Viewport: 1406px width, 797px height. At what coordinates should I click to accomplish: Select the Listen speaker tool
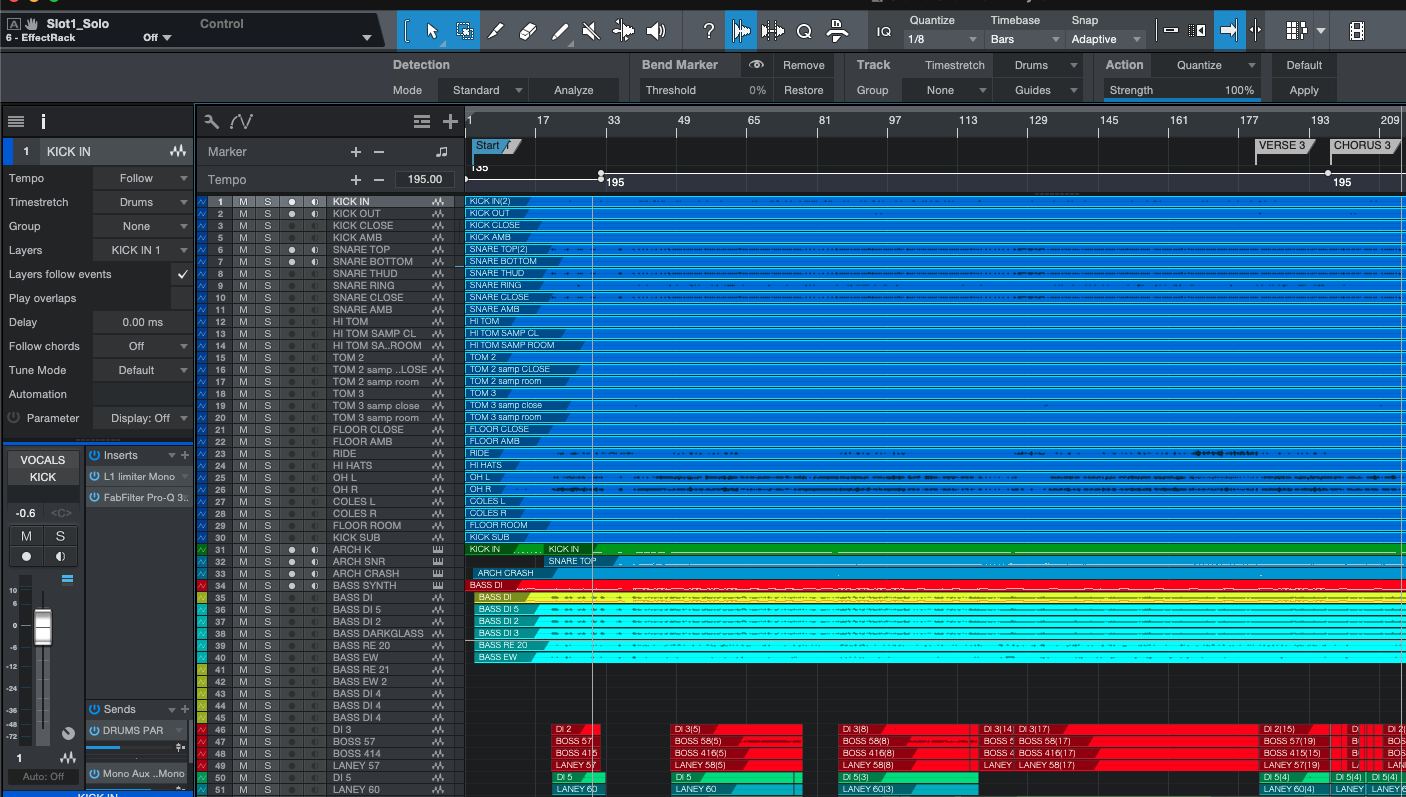(x=656, y=31)
